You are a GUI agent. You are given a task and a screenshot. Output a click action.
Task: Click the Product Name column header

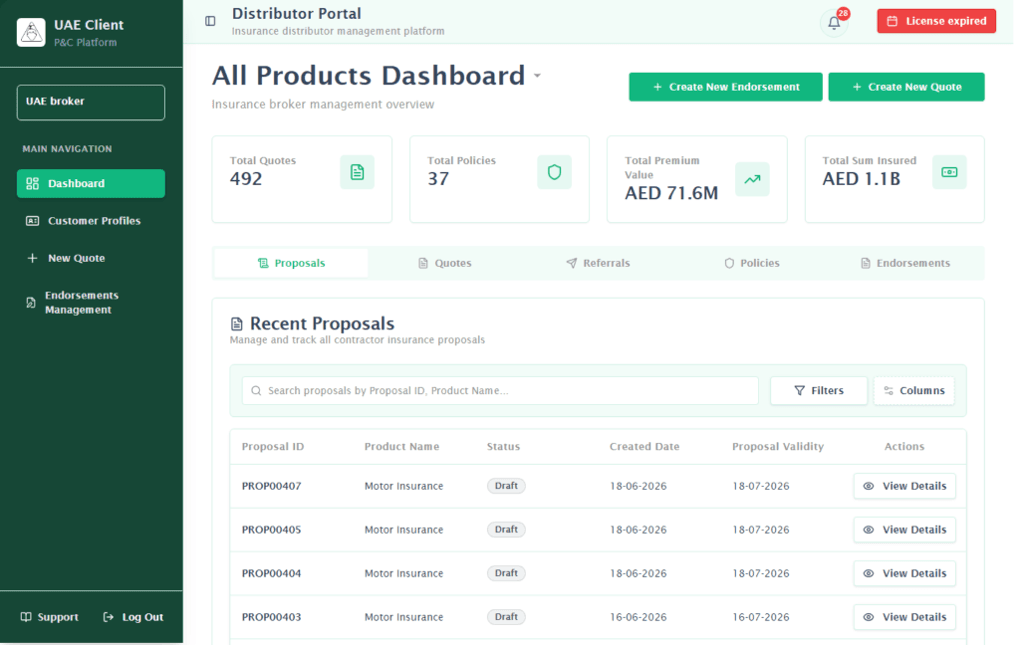[402, 447]
